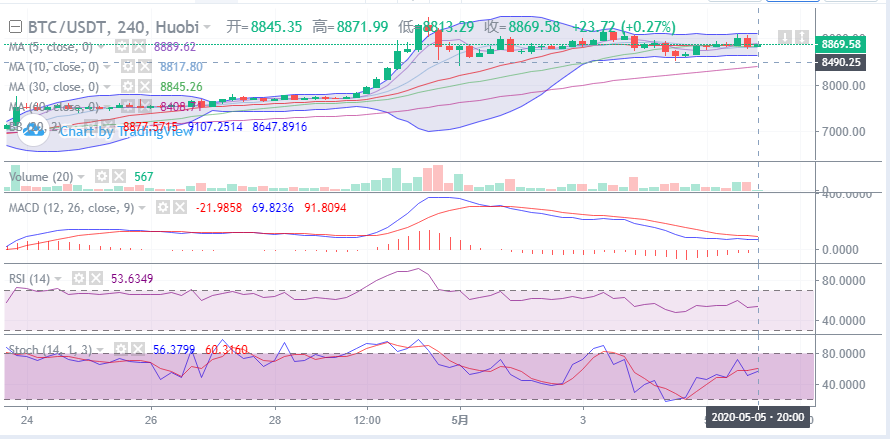
Task: Click the green 8869.58 current price label
Action: pyautogui.click(x=839, y=44)
